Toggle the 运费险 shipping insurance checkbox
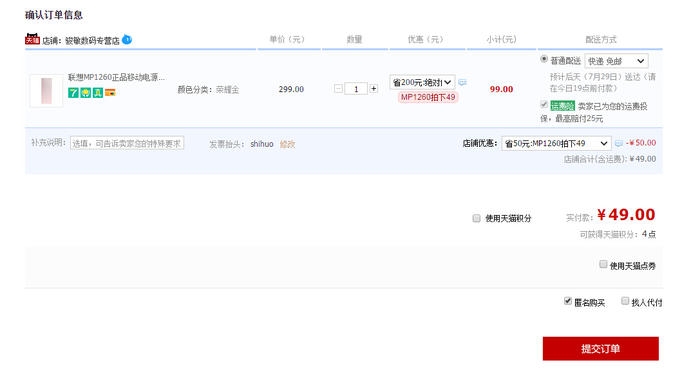The image size is (700, 376). (544, 104)
